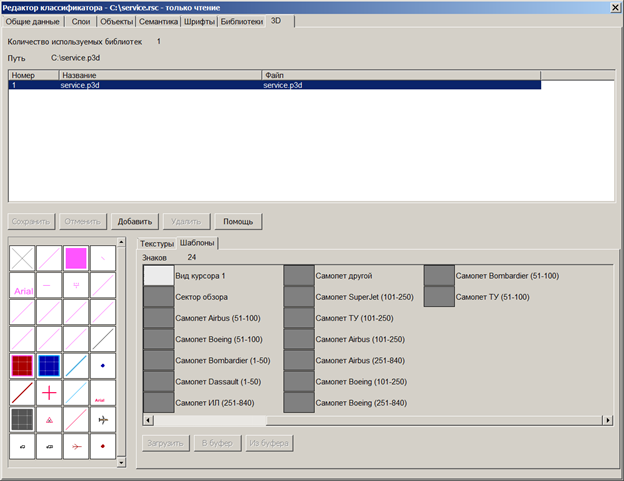Switch to the Текстуры tab
The image size is (624, 481).
[x=157, y=243]
